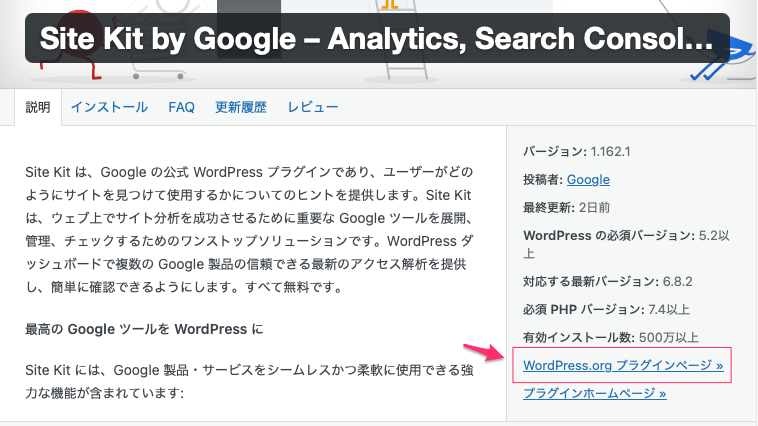Select the レビュー tab
758x426 pixels.
point(313,107)
